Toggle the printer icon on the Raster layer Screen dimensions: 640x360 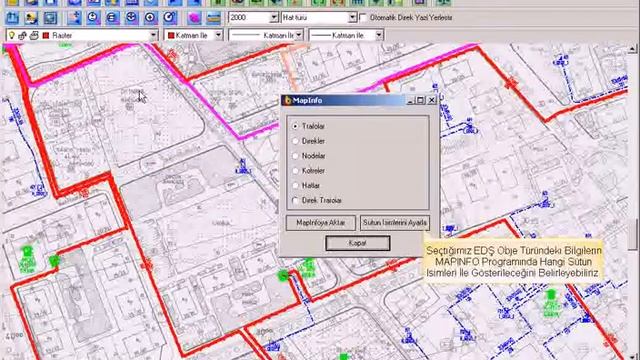point(34,36)
